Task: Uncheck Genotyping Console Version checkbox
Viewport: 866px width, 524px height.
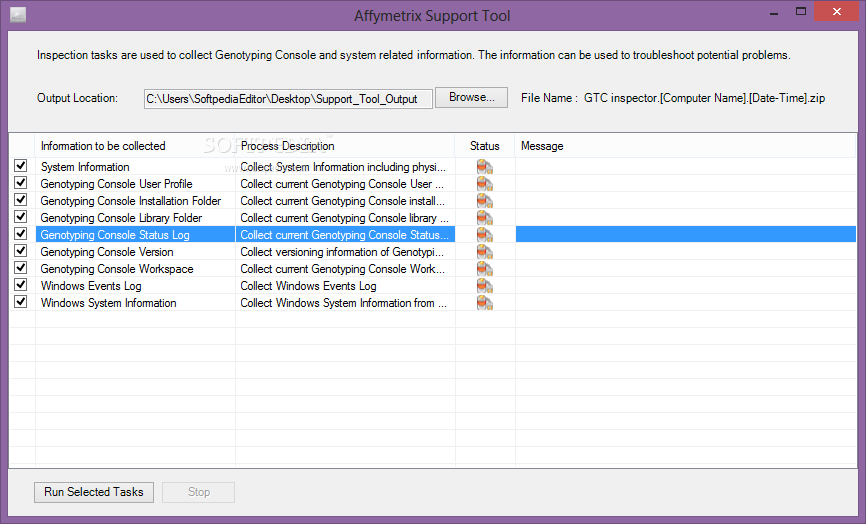Action: (21, 251)
